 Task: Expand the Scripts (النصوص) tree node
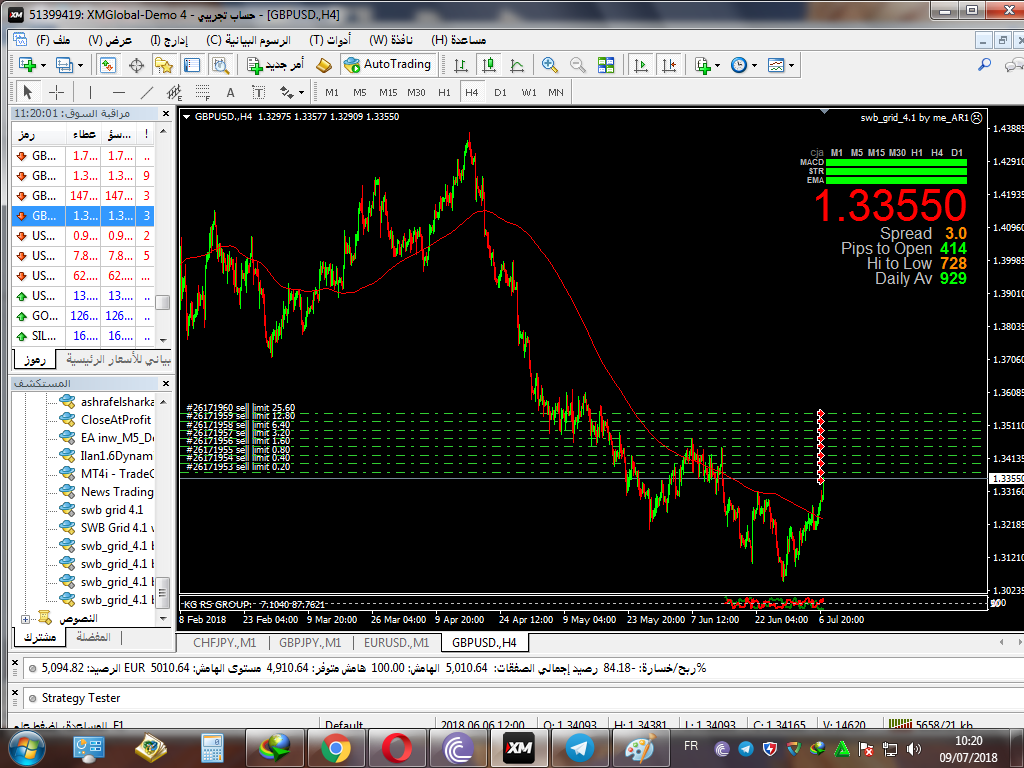tap(25, 619)
